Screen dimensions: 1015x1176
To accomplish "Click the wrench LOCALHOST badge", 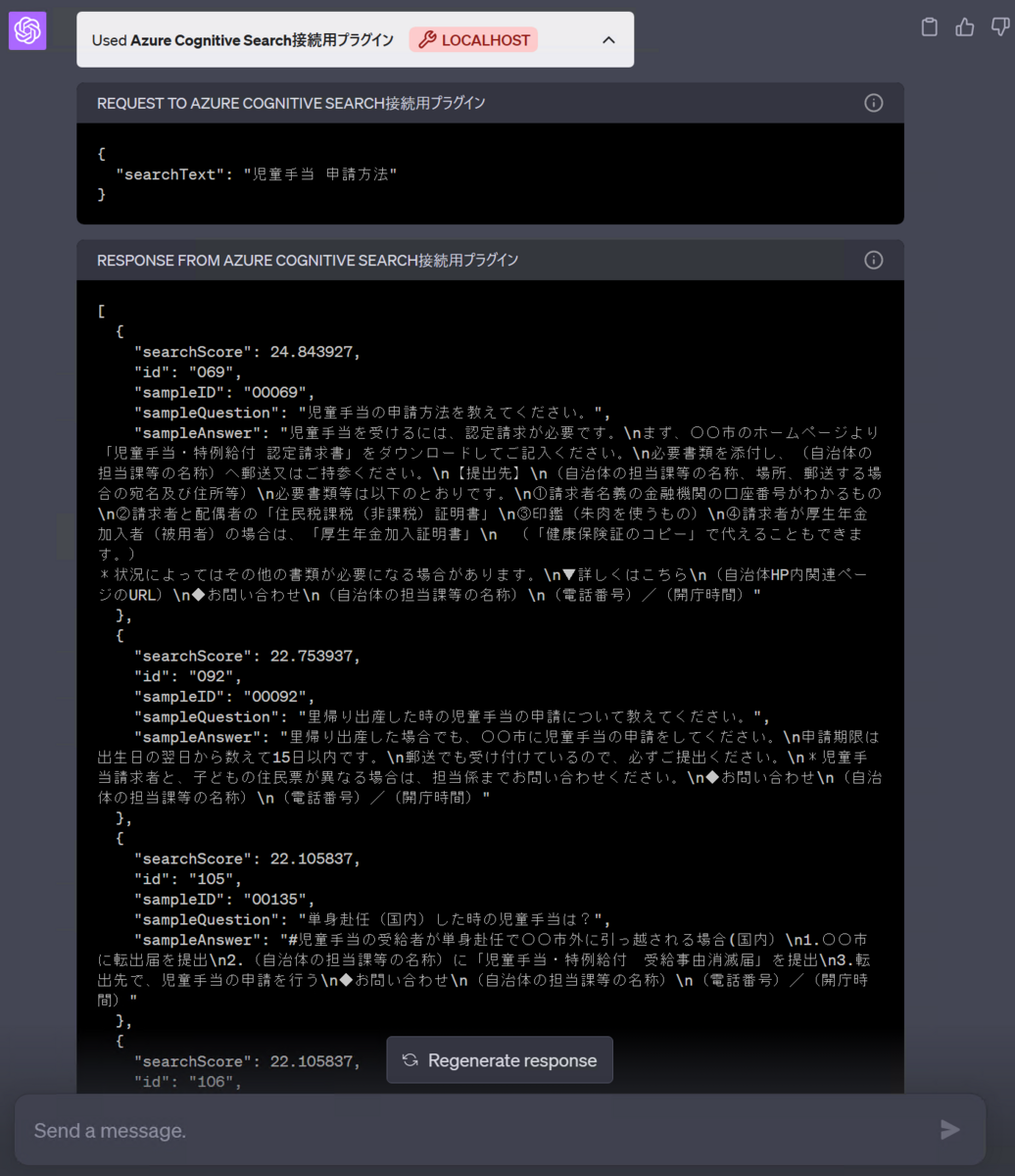I will (474, 40).
